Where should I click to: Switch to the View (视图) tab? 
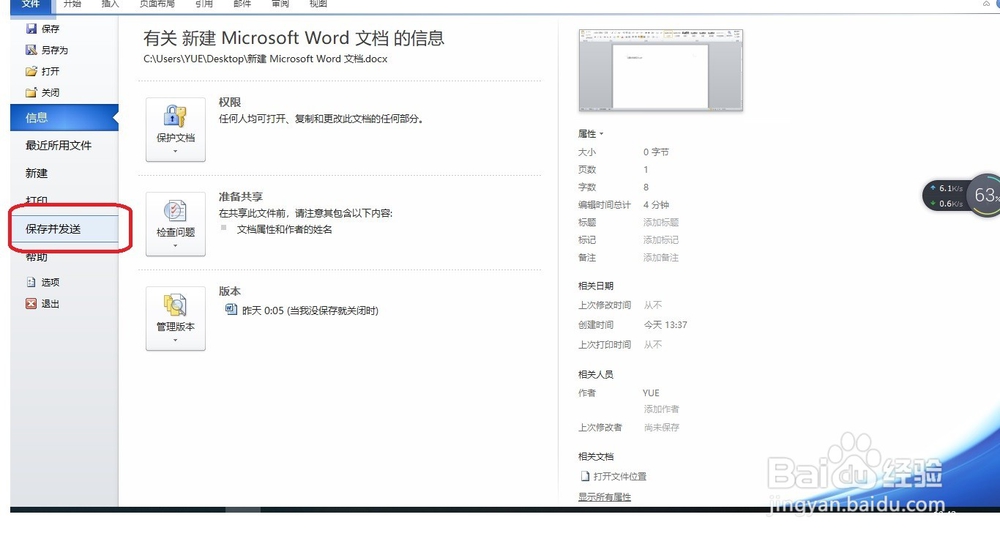(x=318, y=4)
